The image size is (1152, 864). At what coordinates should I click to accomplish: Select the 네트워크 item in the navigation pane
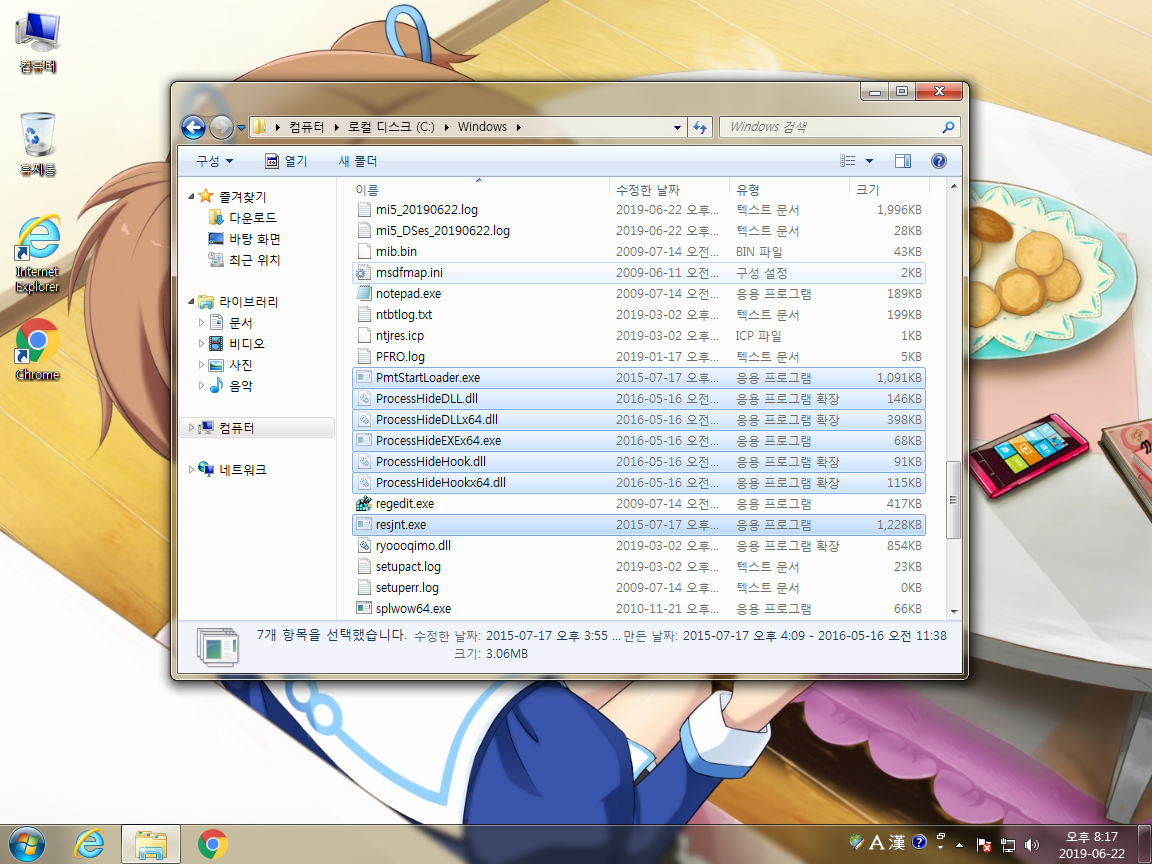click(233, 469)
